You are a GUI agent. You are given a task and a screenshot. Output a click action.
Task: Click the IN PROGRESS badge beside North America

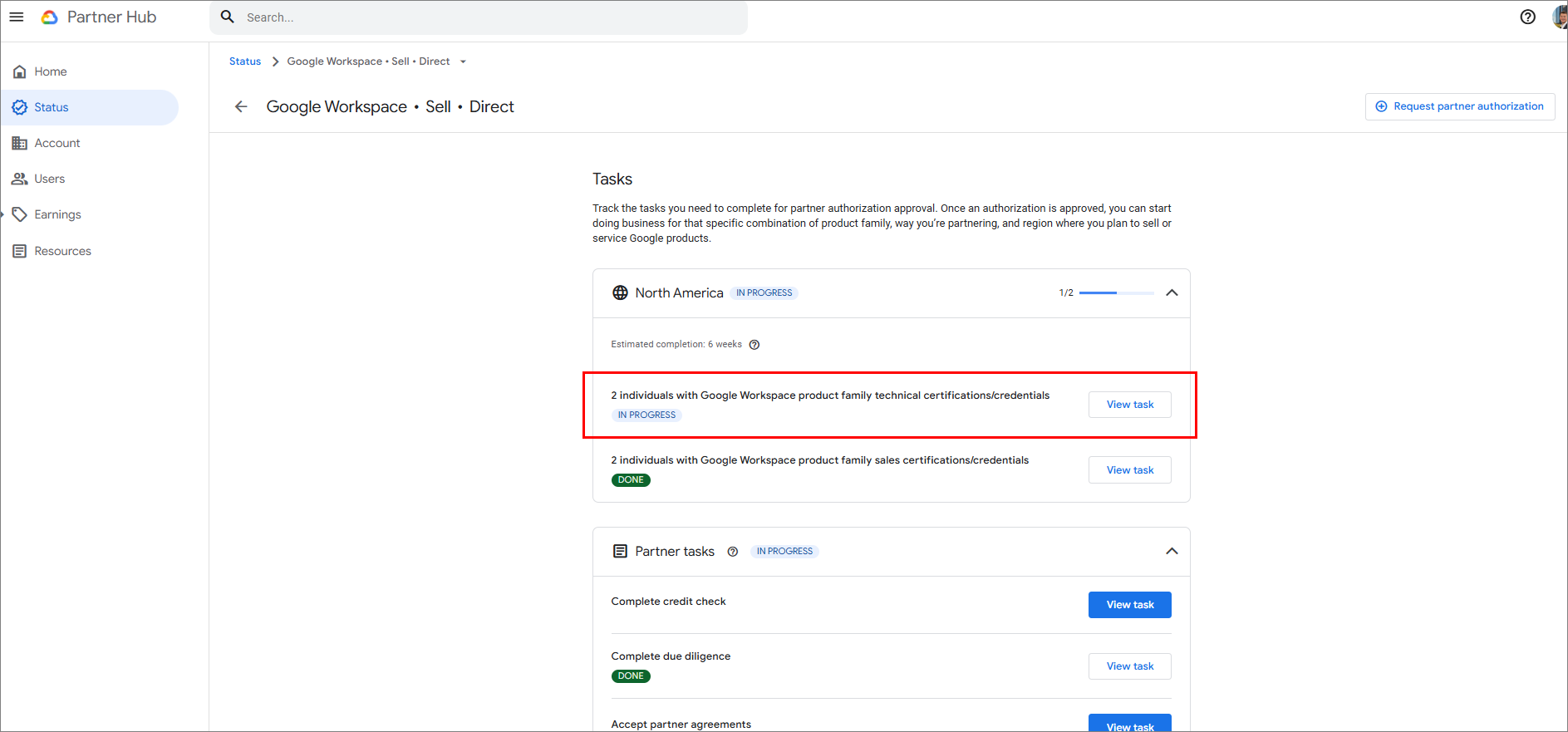[x=764, y=293]
